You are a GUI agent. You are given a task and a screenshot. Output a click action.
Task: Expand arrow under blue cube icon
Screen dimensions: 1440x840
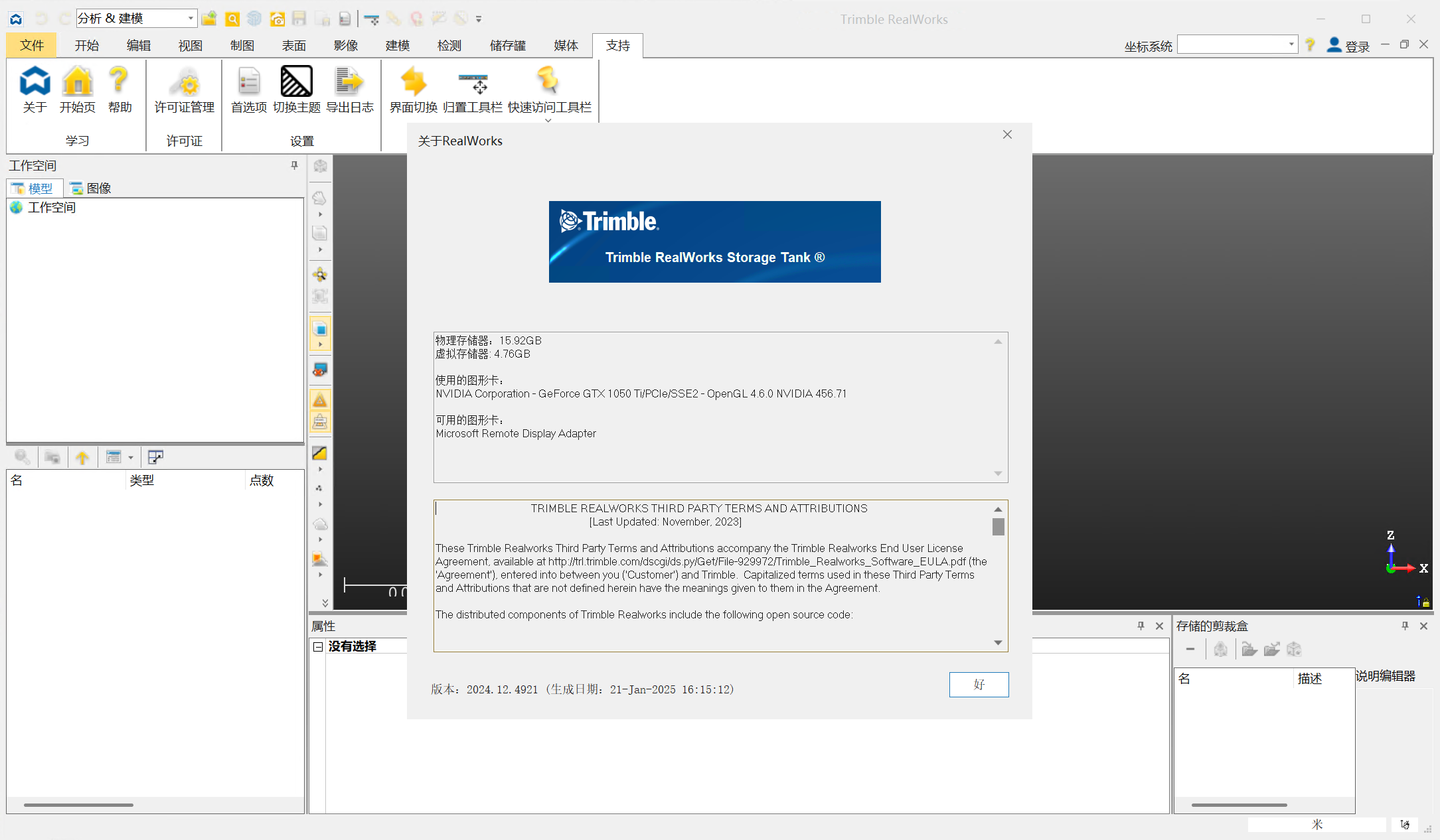[320, 345]
